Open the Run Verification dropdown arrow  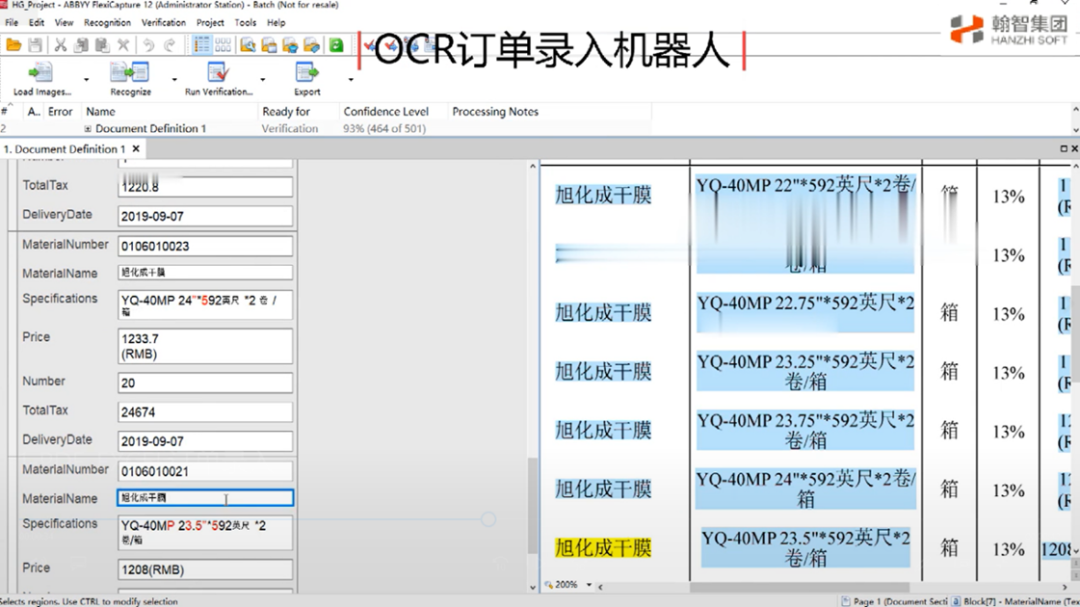click(262, 80)
